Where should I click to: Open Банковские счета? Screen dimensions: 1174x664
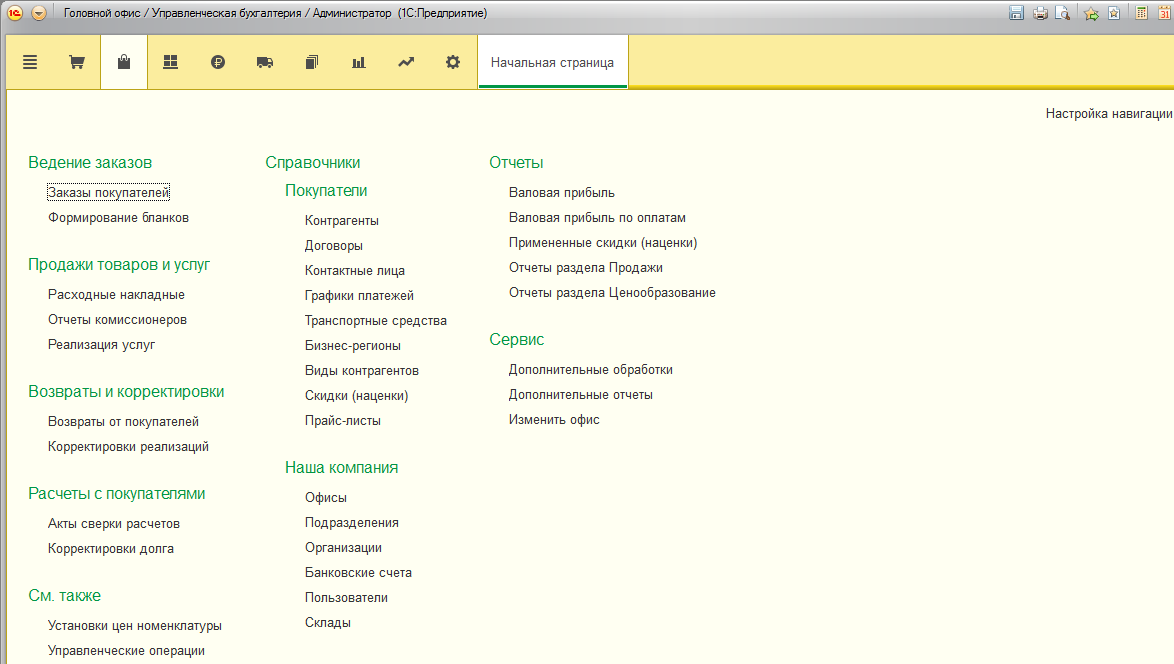359,573
